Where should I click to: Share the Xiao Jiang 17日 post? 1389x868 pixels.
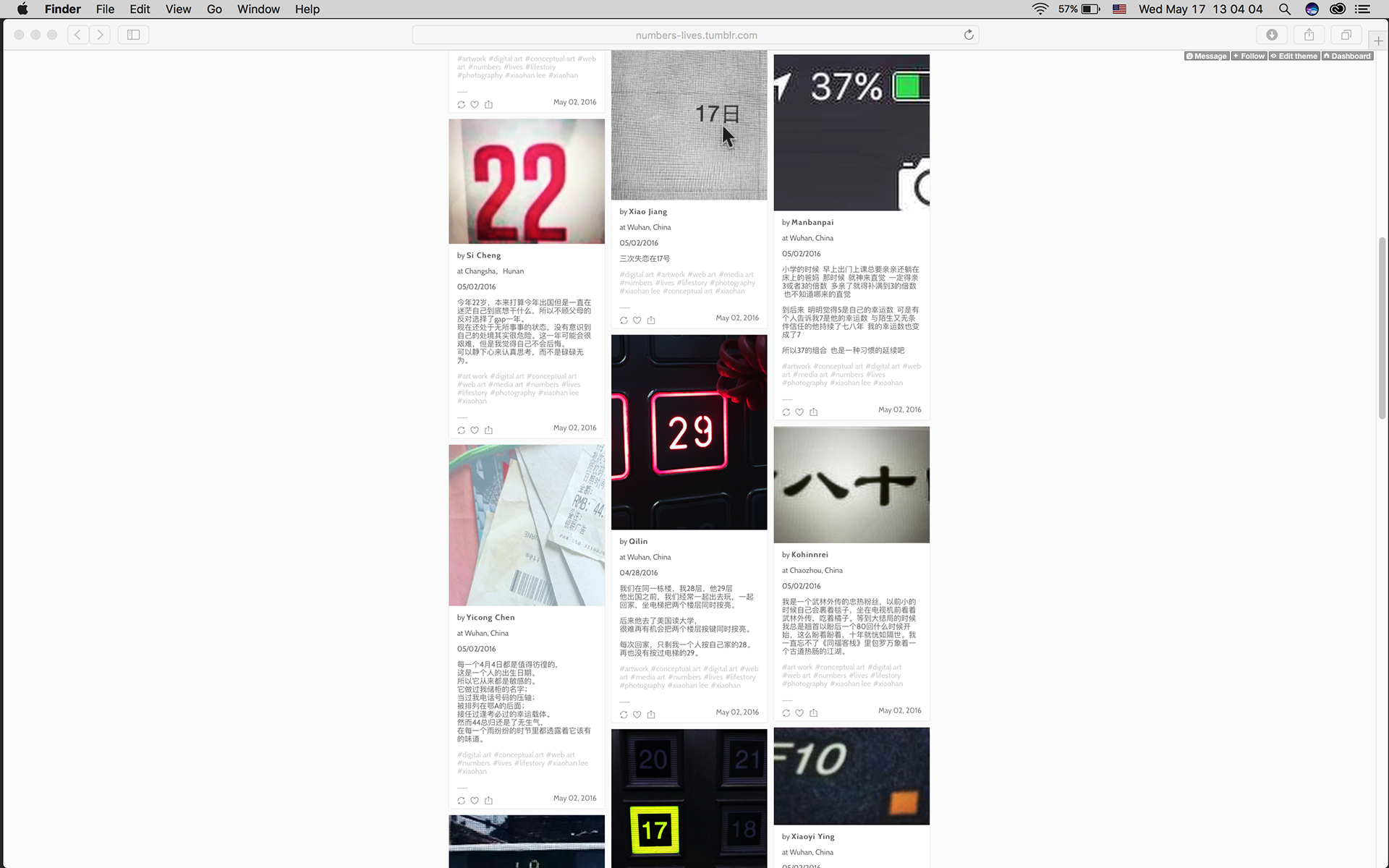coord(651,320)
